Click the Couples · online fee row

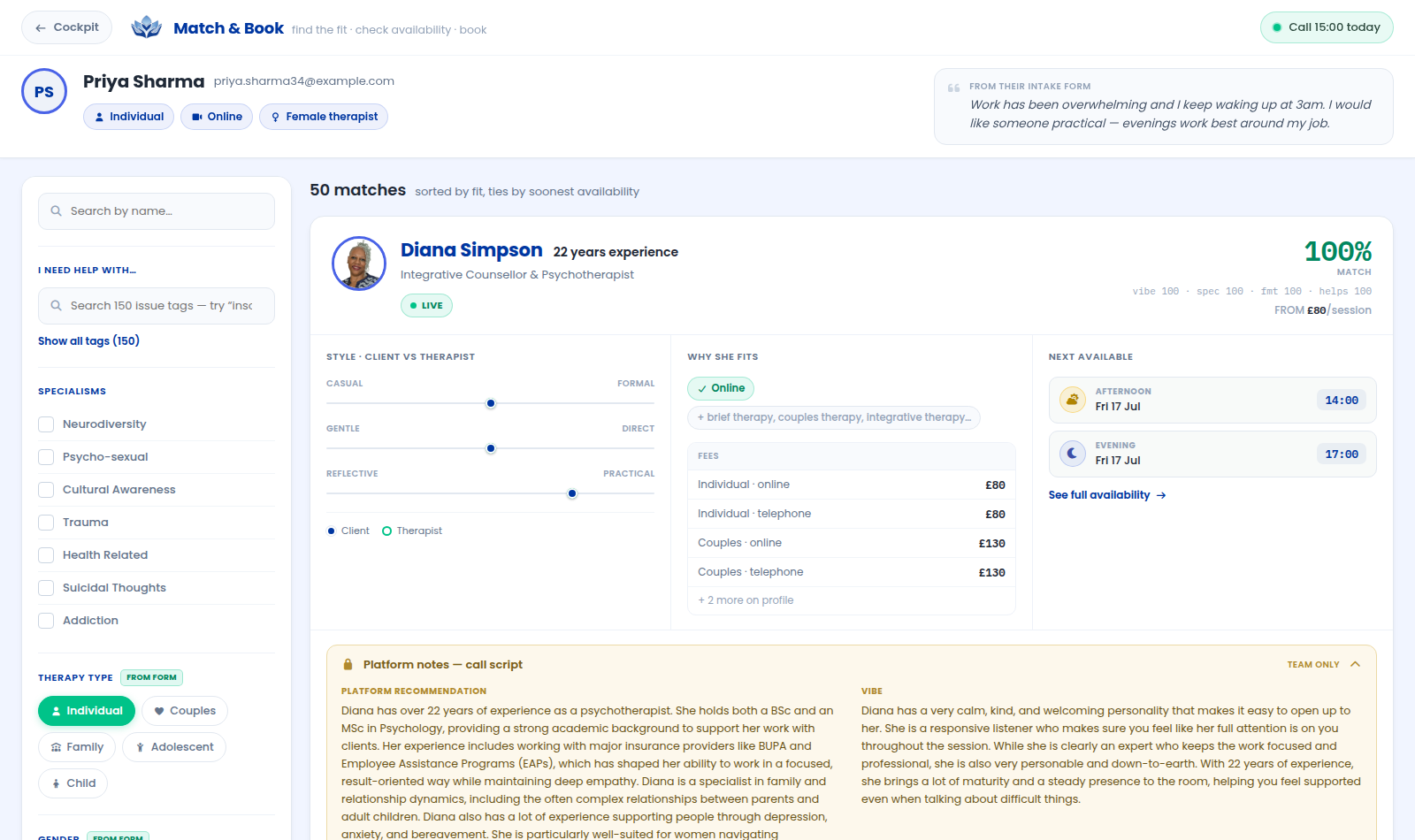852,543
